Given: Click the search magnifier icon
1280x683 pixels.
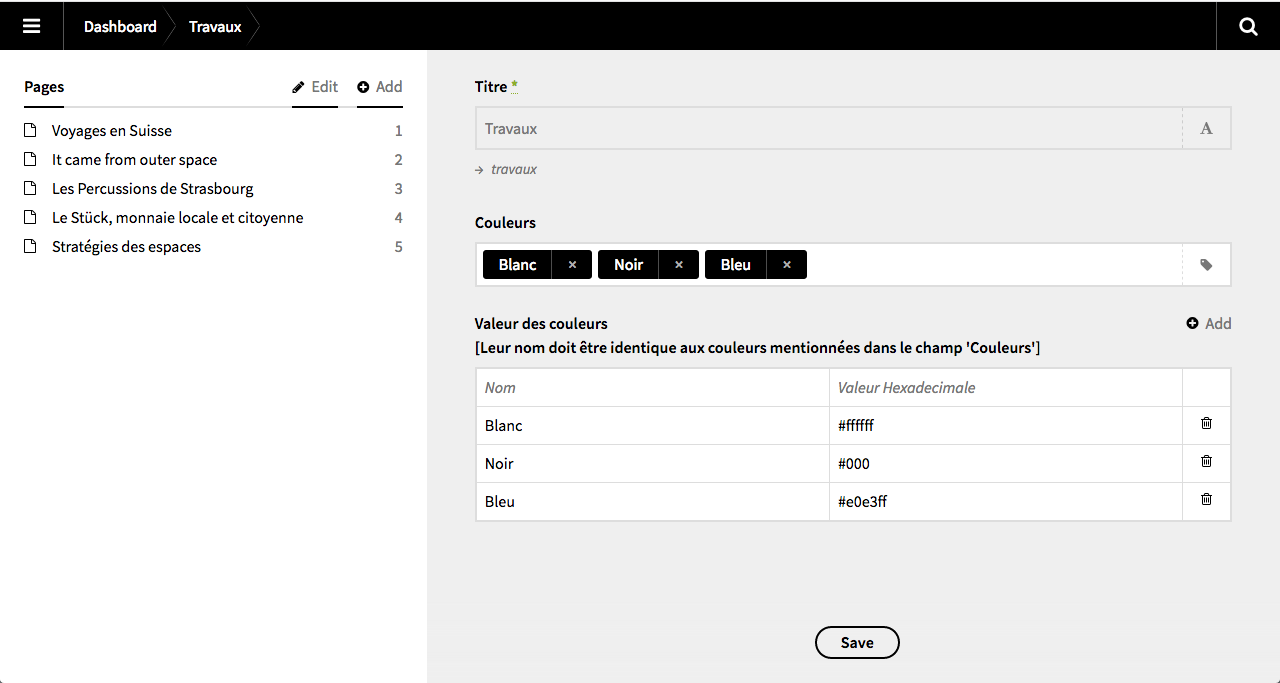Looking at the screenshot, I should tap(1248, 26).
